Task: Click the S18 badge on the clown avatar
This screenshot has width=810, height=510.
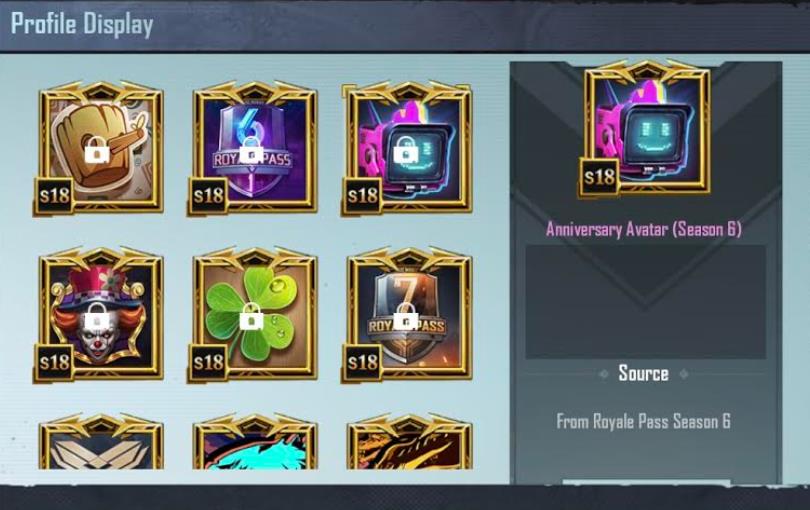Action: tap(54, 362)
